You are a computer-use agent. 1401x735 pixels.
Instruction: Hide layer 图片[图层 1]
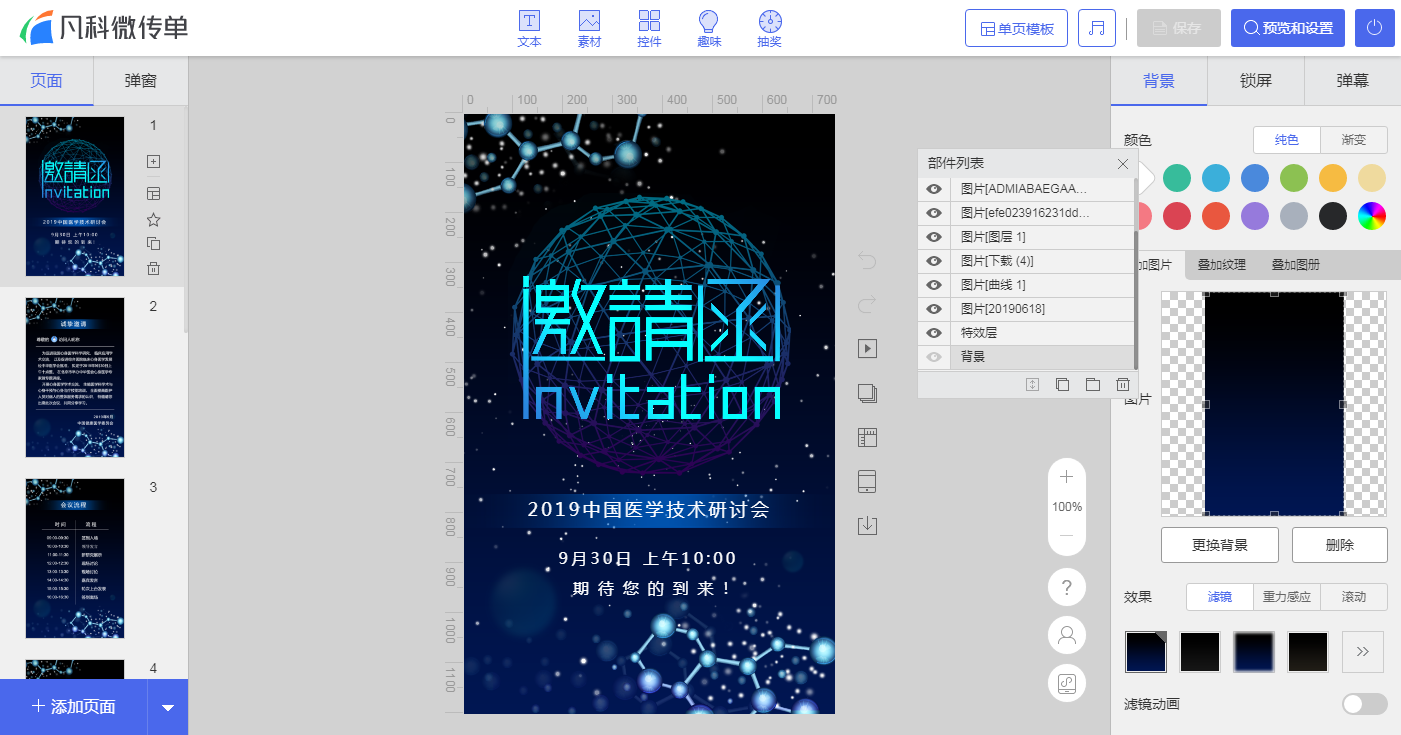pyautogui.click(x=934, y=236)
